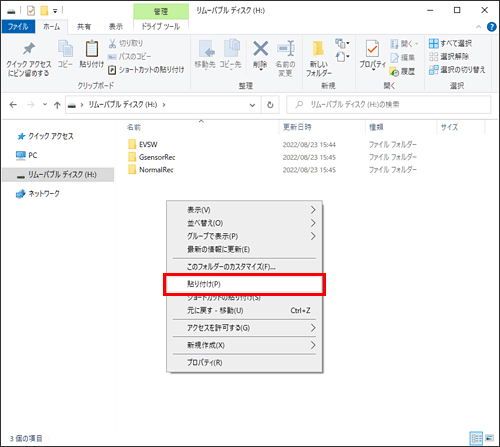Viewport: 500px width, 447px height.
Task: Click Select All in the ribbon
Action: pos(451,43)
